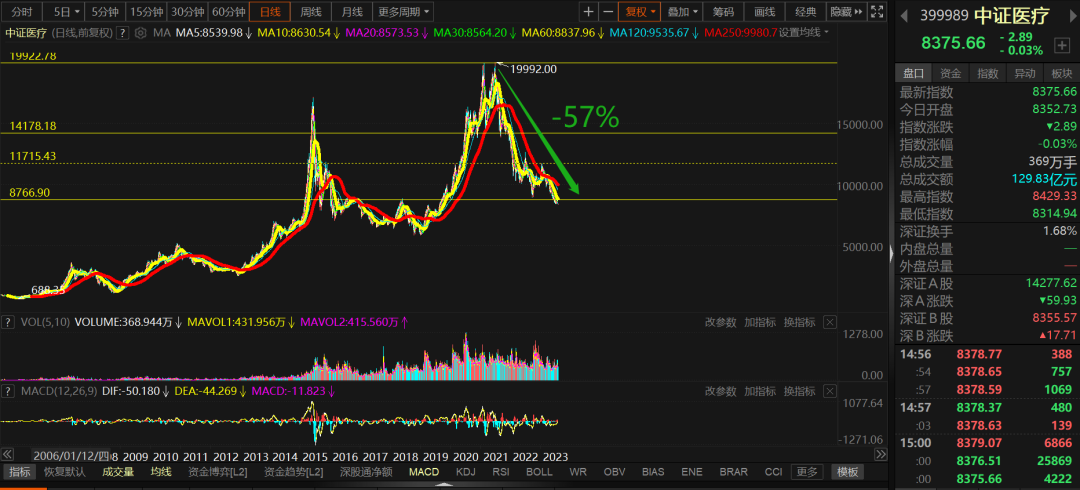Image resolution: width=1080 pixels, height=490 pixels.
Task: Switch to the 月线 monthly tab
Action: point(352,12)
